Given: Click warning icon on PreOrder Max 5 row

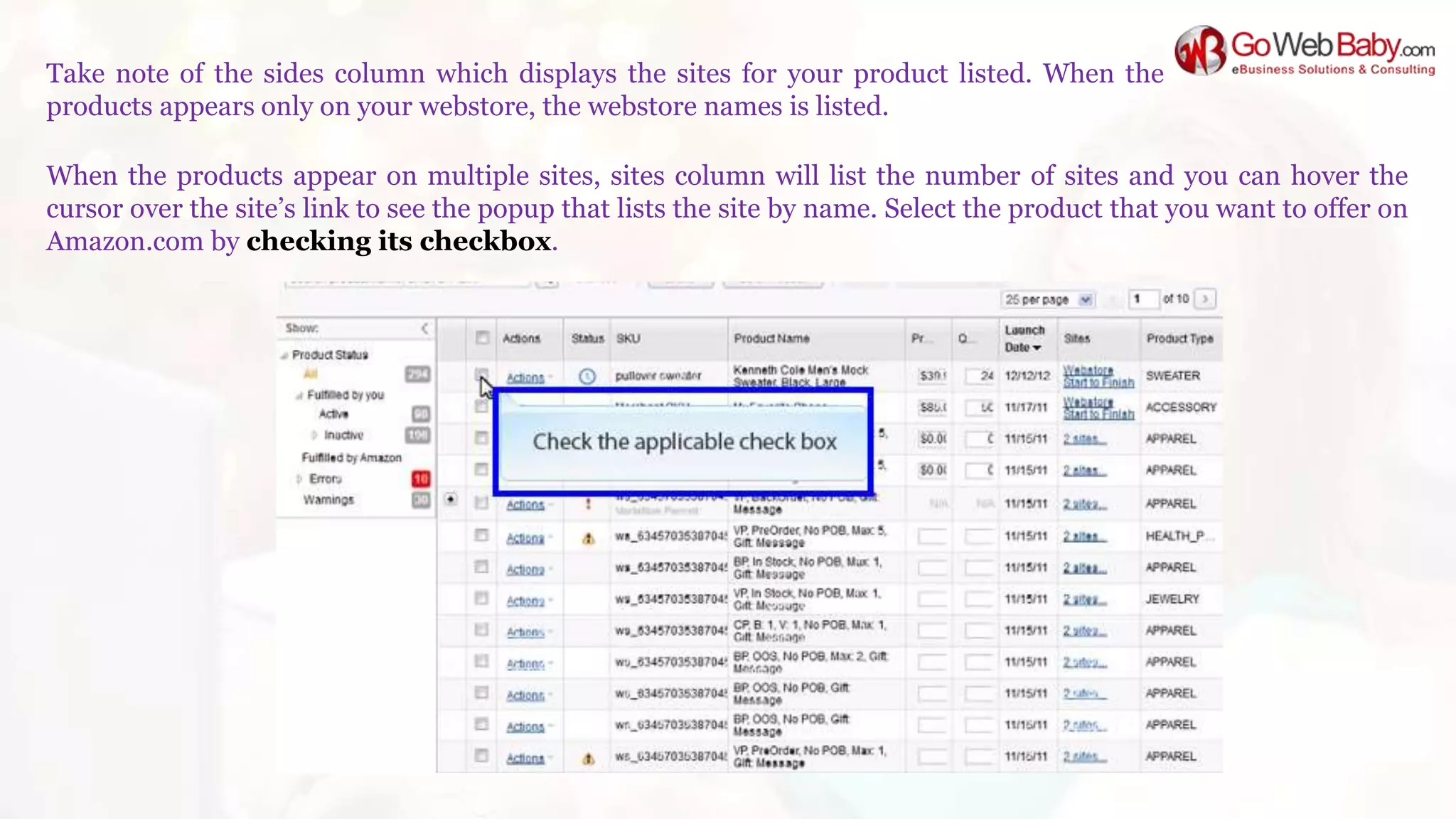Looking at the screenshot, I should (x=588, y=539).
